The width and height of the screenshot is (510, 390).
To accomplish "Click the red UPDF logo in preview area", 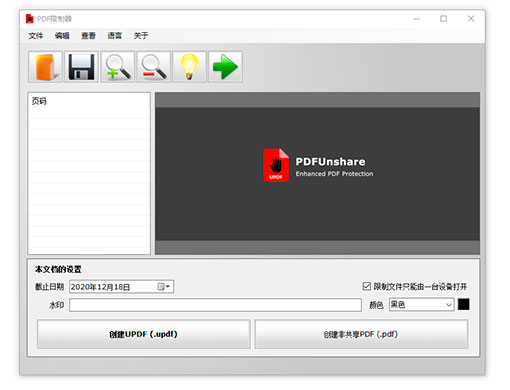I will click(276, 165).
